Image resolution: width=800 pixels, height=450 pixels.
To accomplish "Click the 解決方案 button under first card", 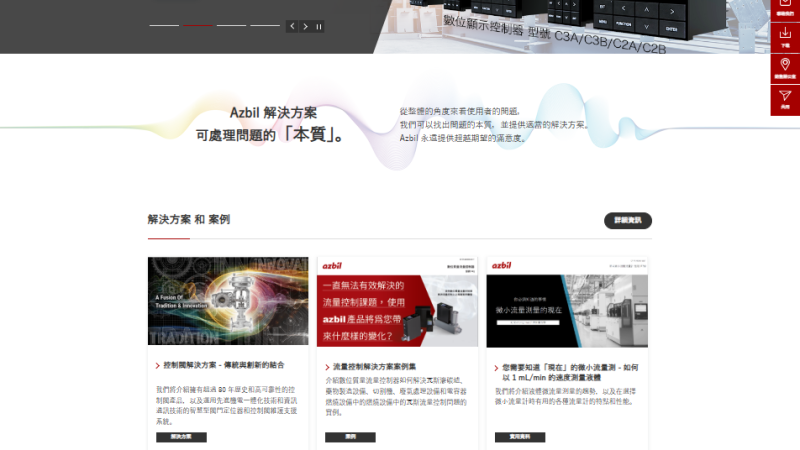I will pos(181,437).
